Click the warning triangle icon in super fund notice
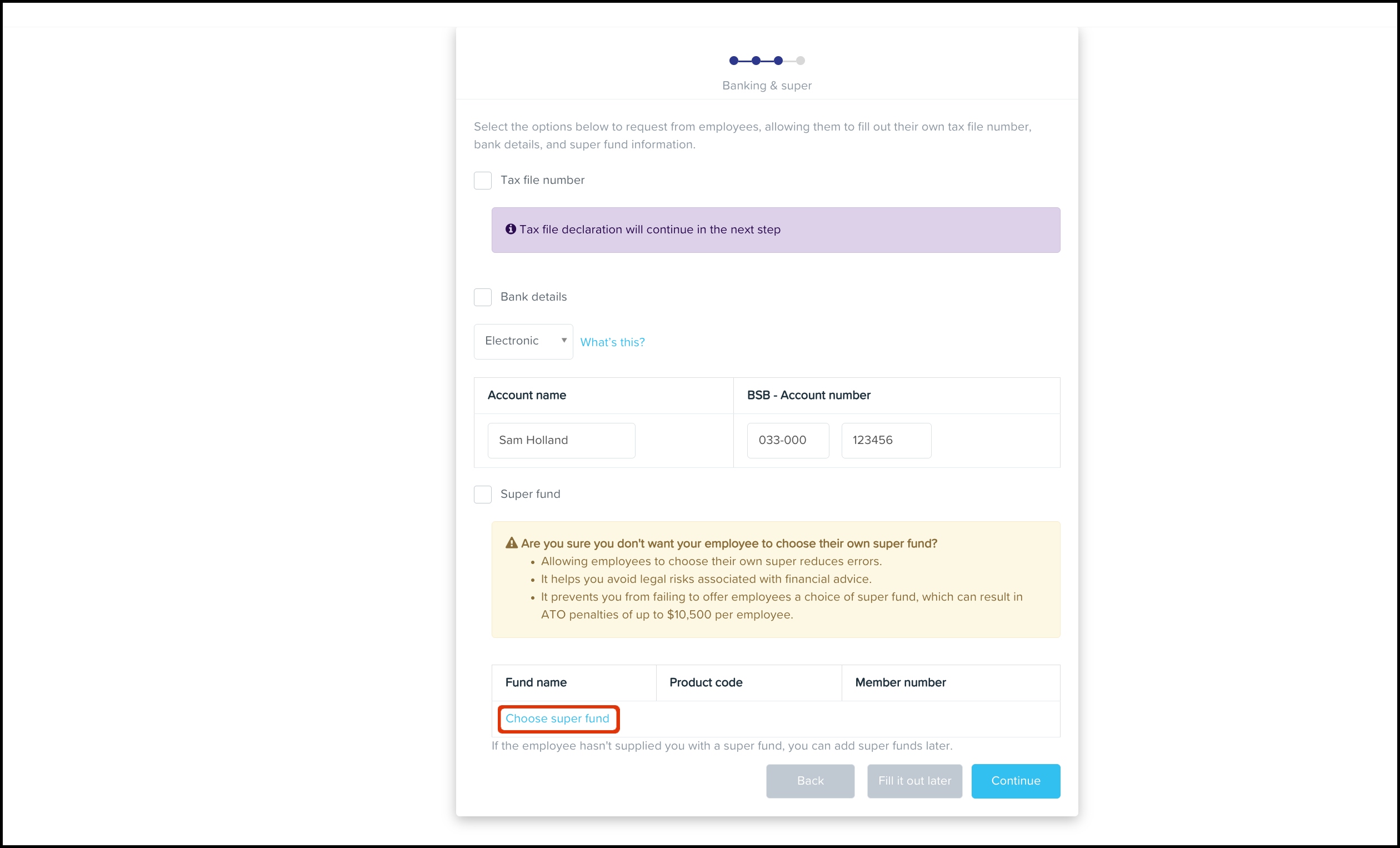 (x=511, y=543)
